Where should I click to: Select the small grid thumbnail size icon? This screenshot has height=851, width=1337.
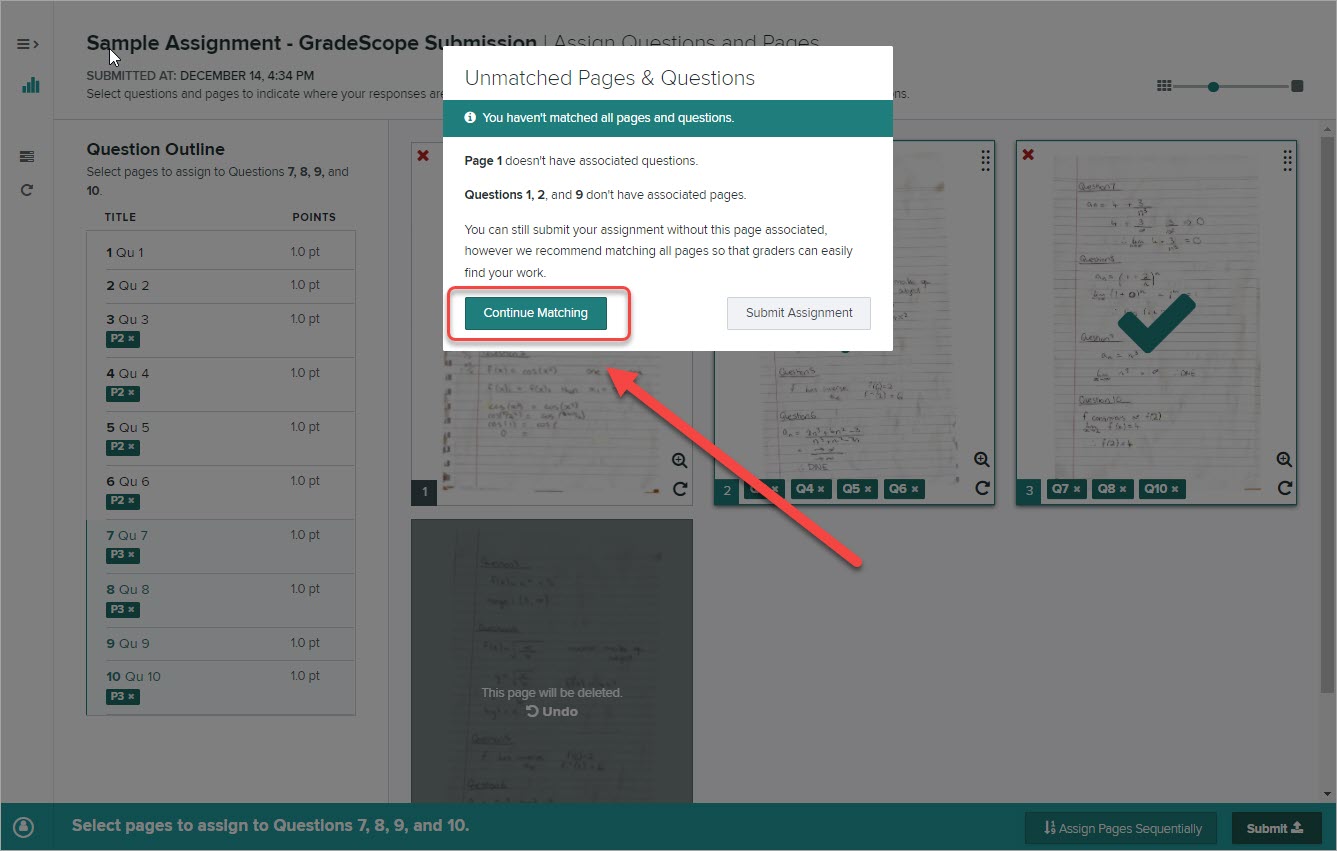(1163, 86)
